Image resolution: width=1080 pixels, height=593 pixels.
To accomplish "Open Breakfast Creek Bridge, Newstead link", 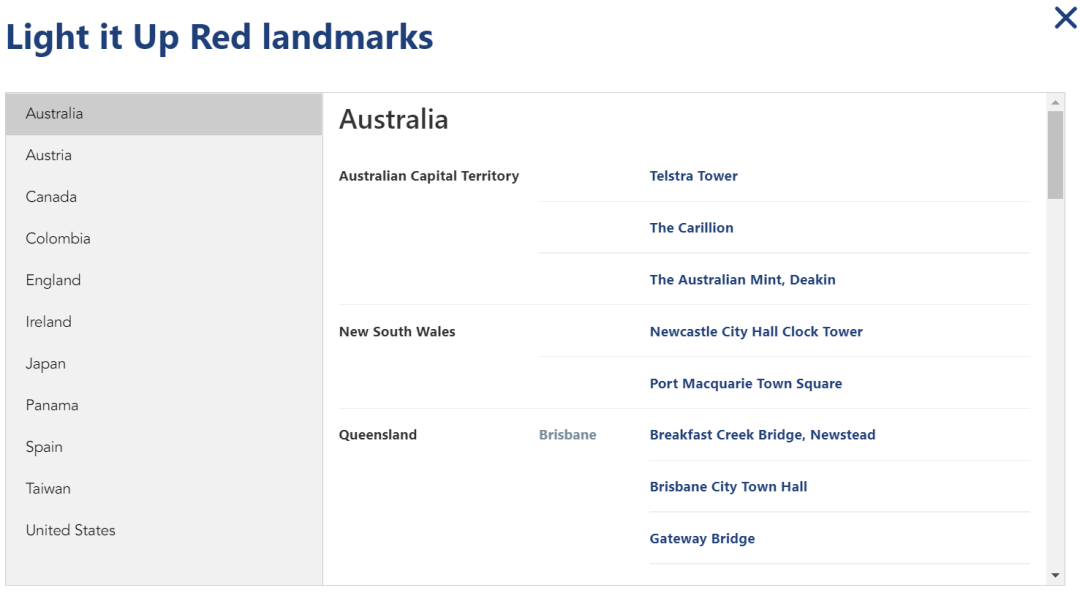I will pyautogui.click(x=762, y=435).
